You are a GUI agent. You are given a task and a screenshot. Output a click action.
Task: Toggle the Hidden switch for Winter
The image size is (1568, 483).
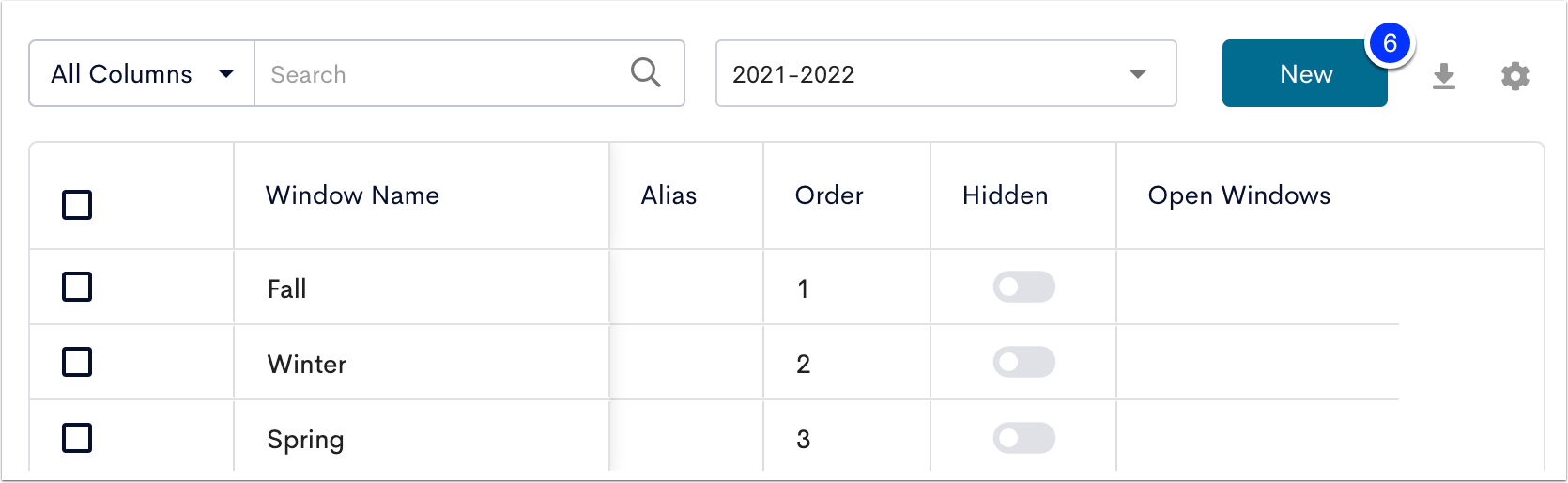1024,363
